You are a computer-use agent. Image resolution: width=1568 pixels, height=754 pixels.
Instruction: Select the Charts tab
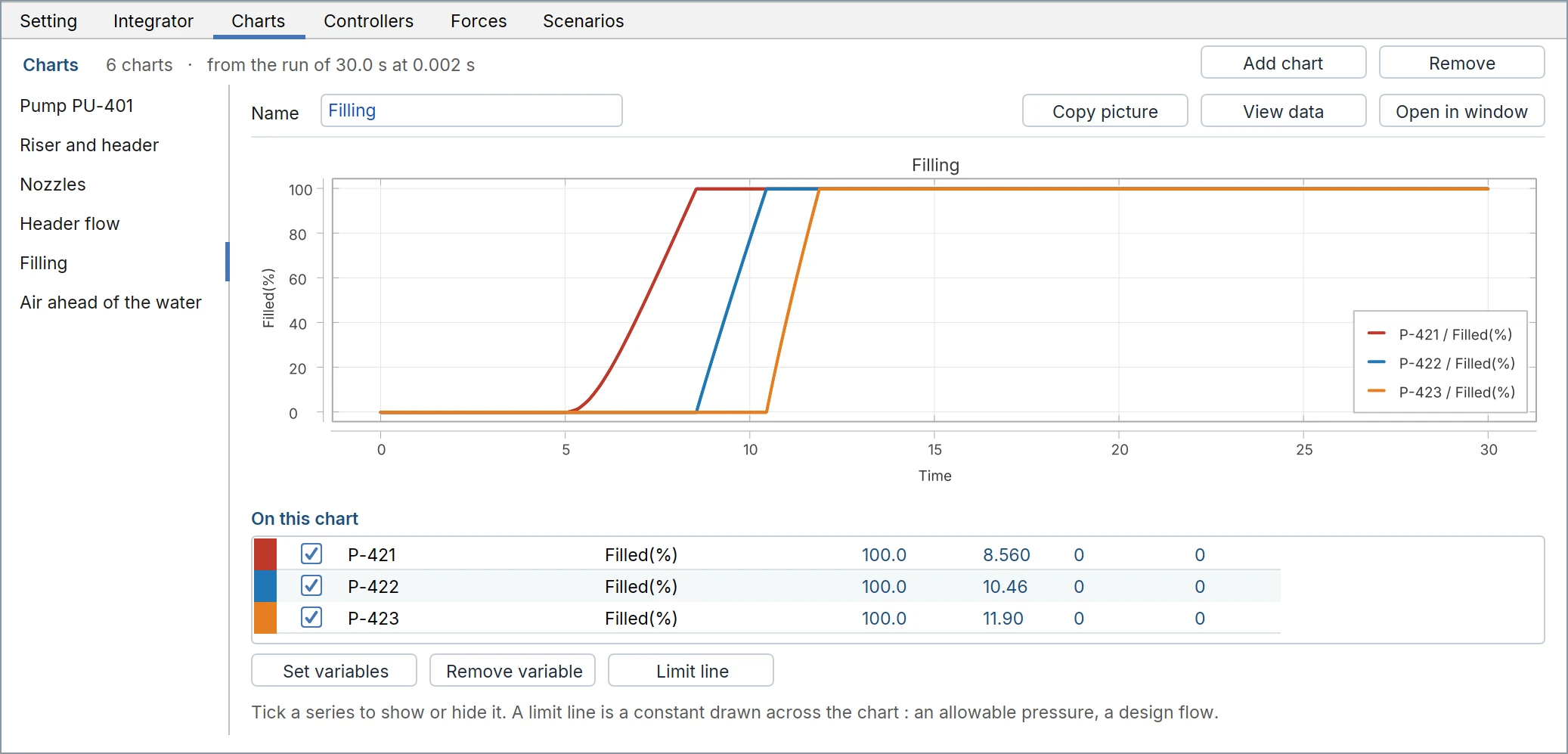[259, 21]
